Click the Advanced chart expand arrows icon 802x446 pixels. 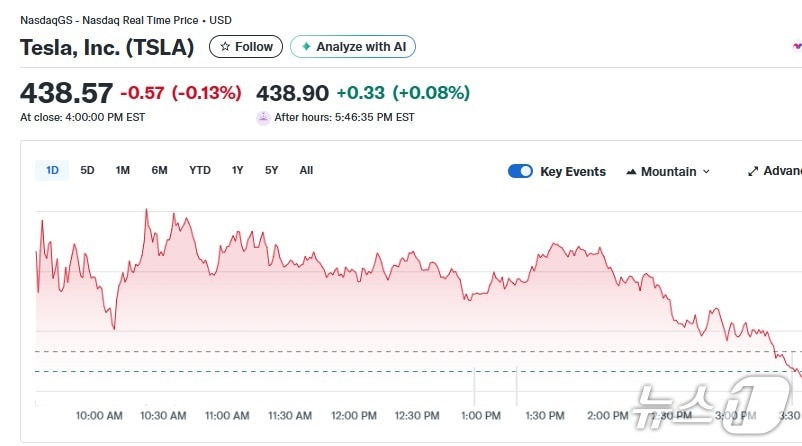(753, 172)
